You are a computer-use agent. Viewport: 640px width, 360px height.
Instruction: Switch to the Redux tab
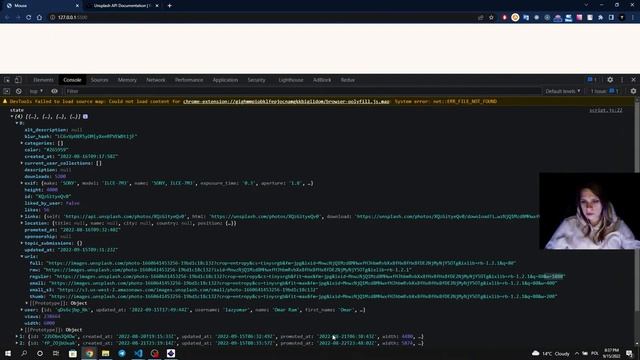point(348,80)
